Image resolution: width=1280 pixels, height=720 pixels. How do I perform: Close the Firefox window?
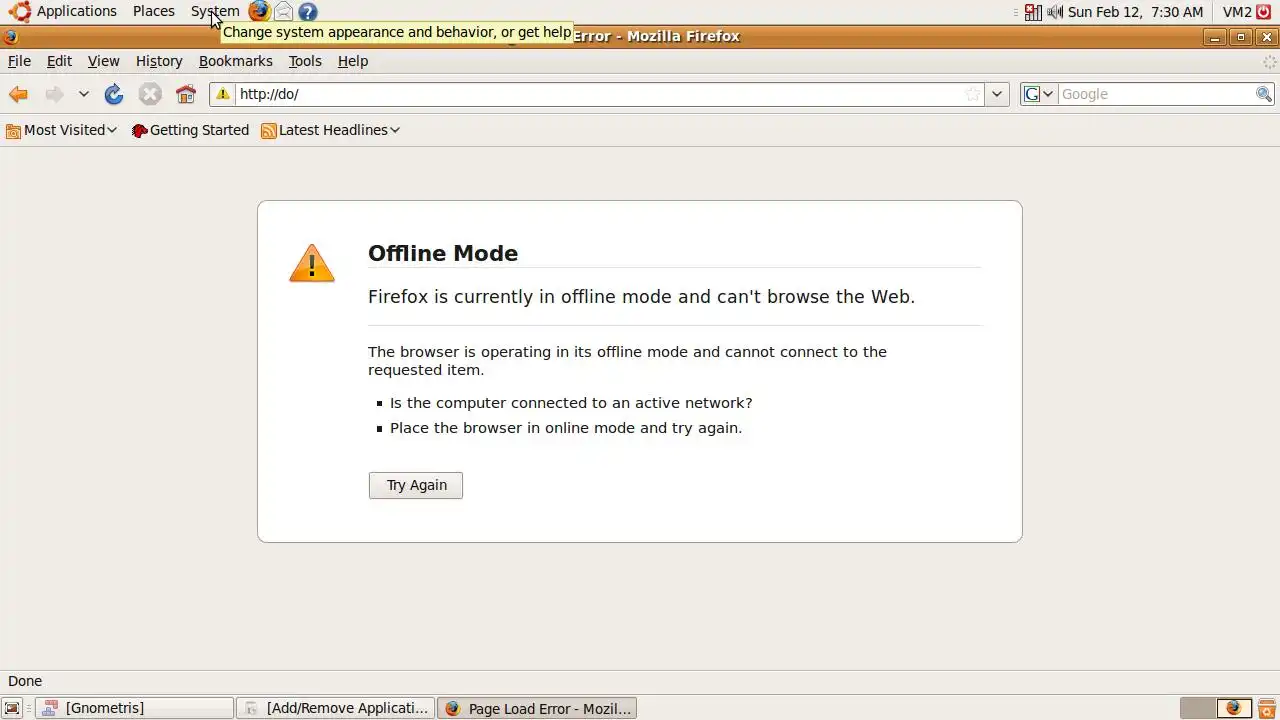tap(1267, 37)
